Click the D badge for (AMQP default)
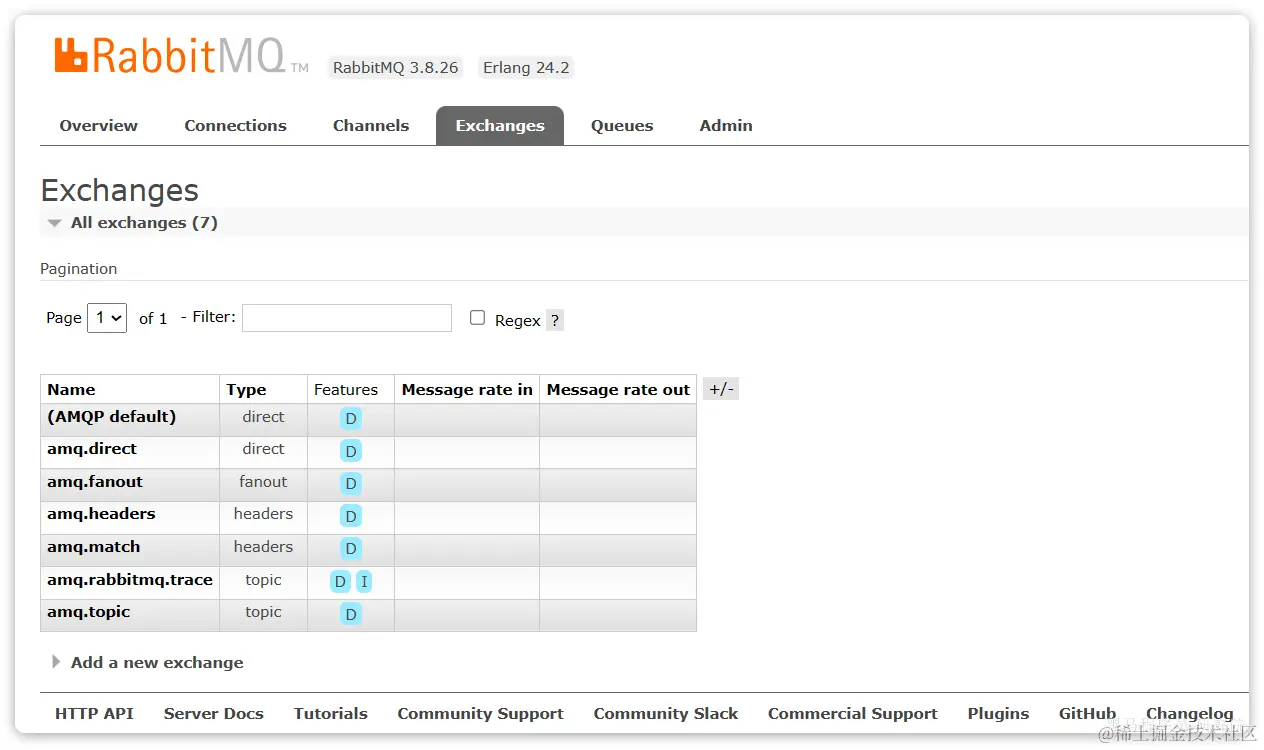Viewport: 1264px width, 750px height. [351, 418]
